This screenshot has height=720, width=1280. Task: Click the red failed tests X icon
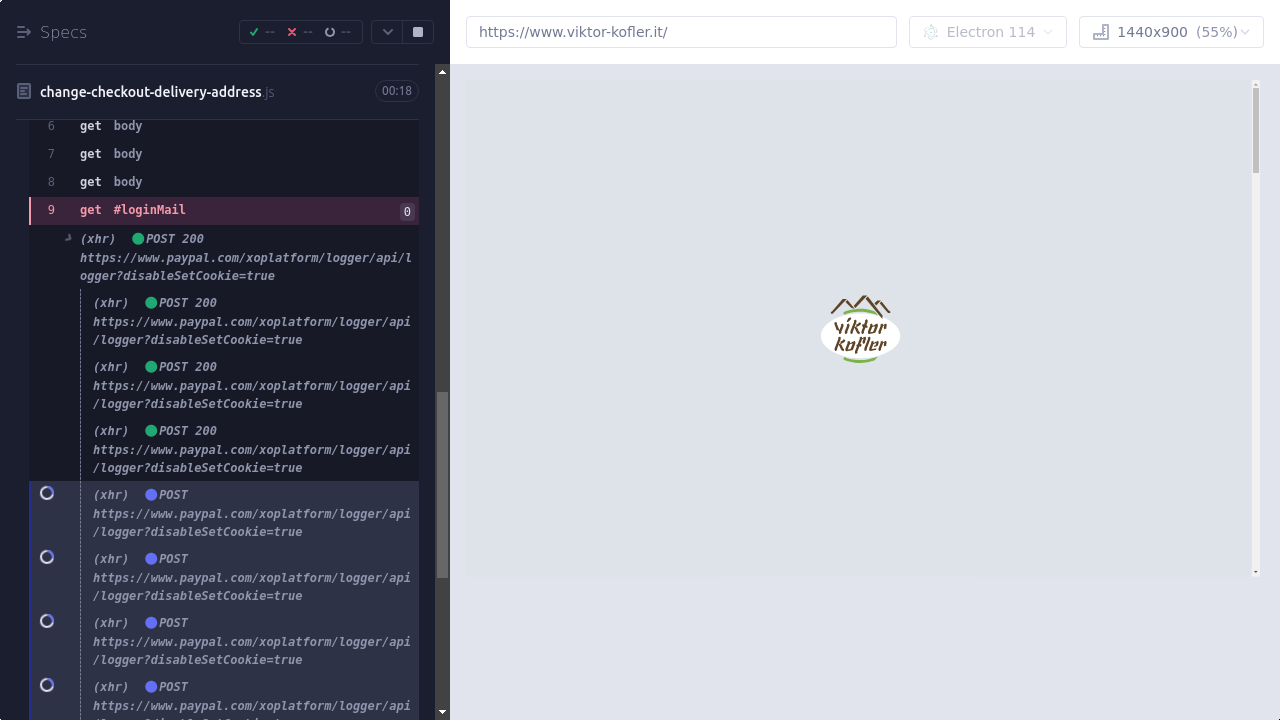(292, 32)
